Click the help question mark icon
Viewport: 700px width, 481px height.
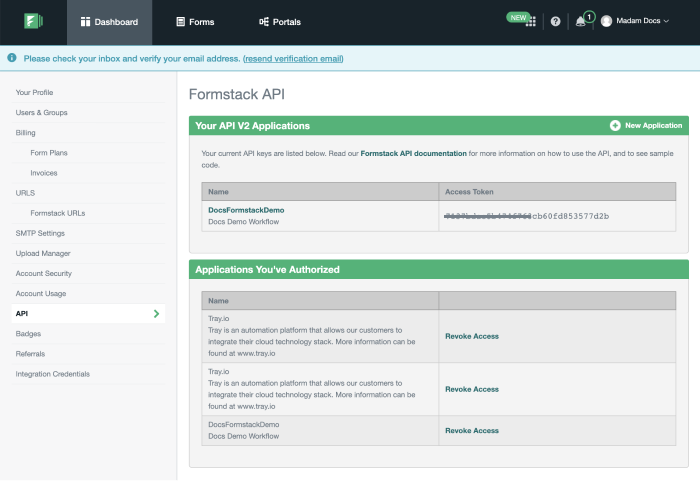[x=555, y=21]
